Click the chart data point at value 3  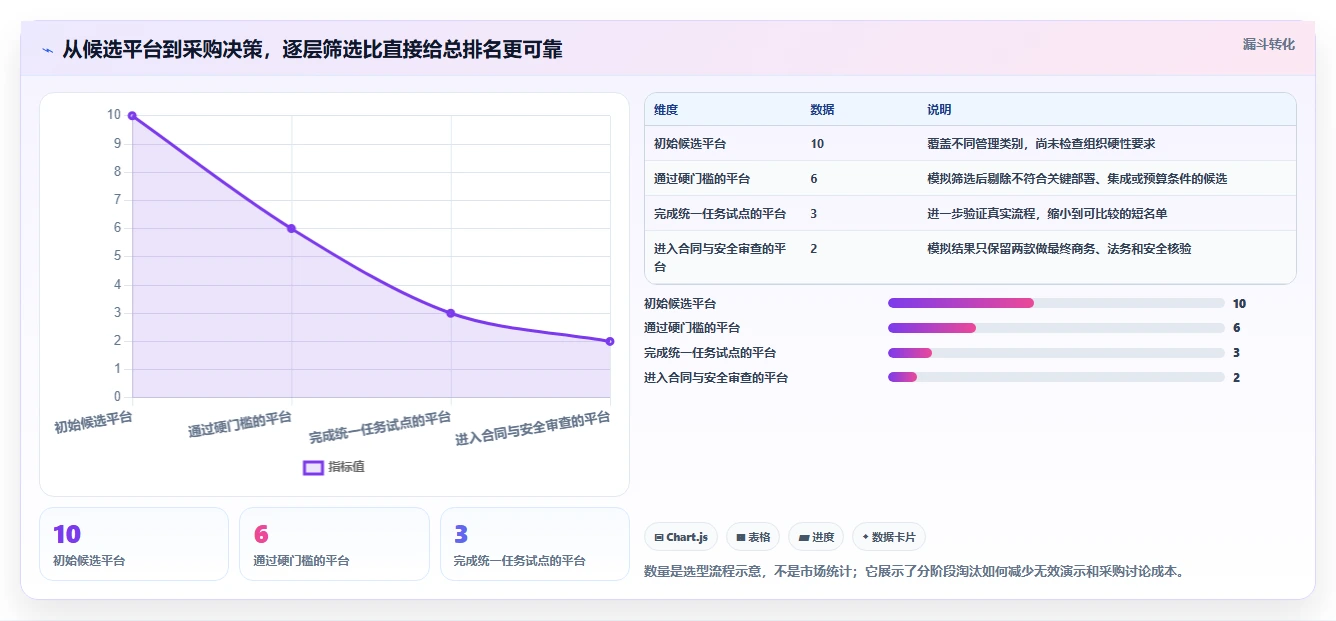[451, 313]
